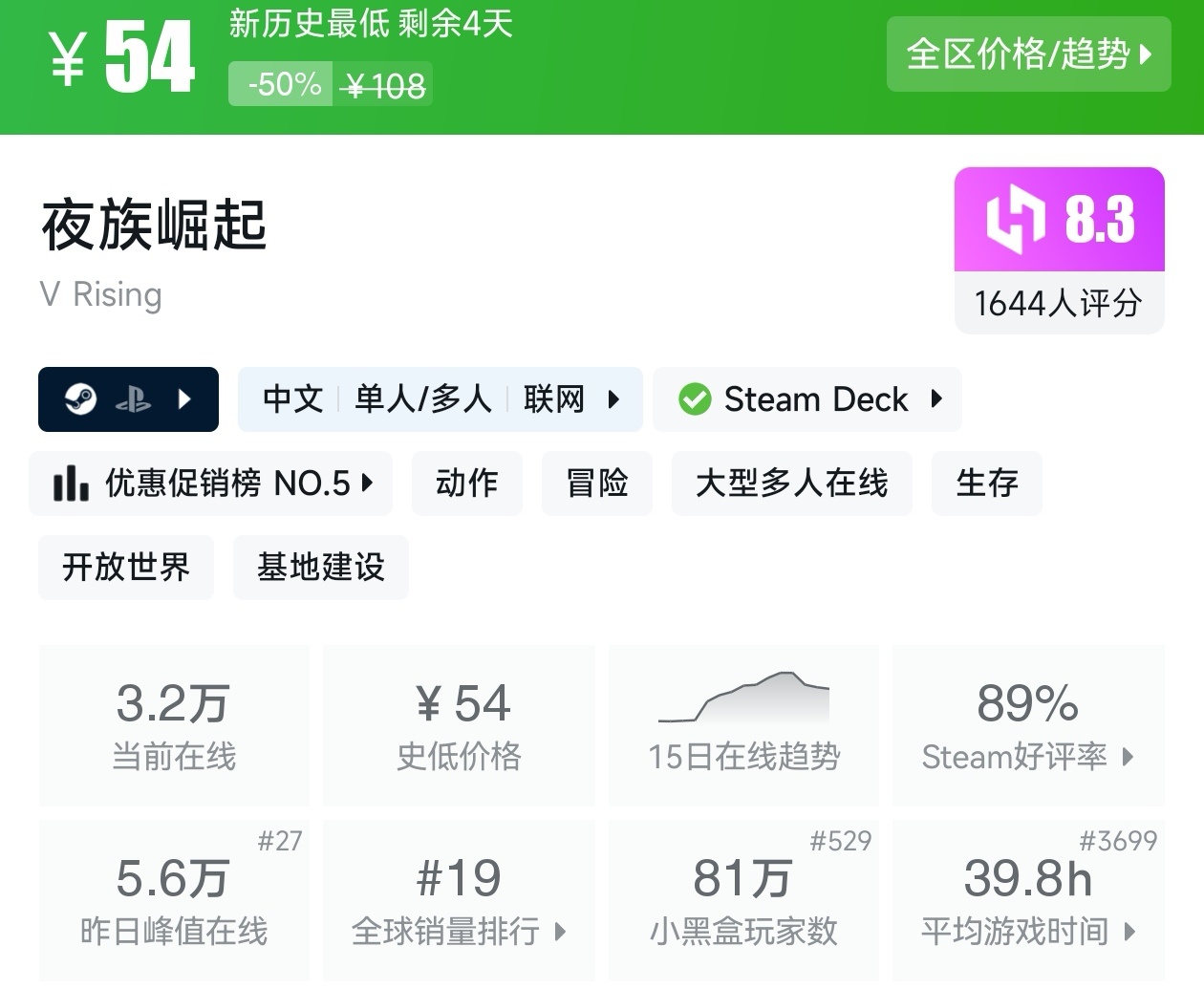
Task: Expand the language and multiplayer info arrow
Action: pos(614,399)
